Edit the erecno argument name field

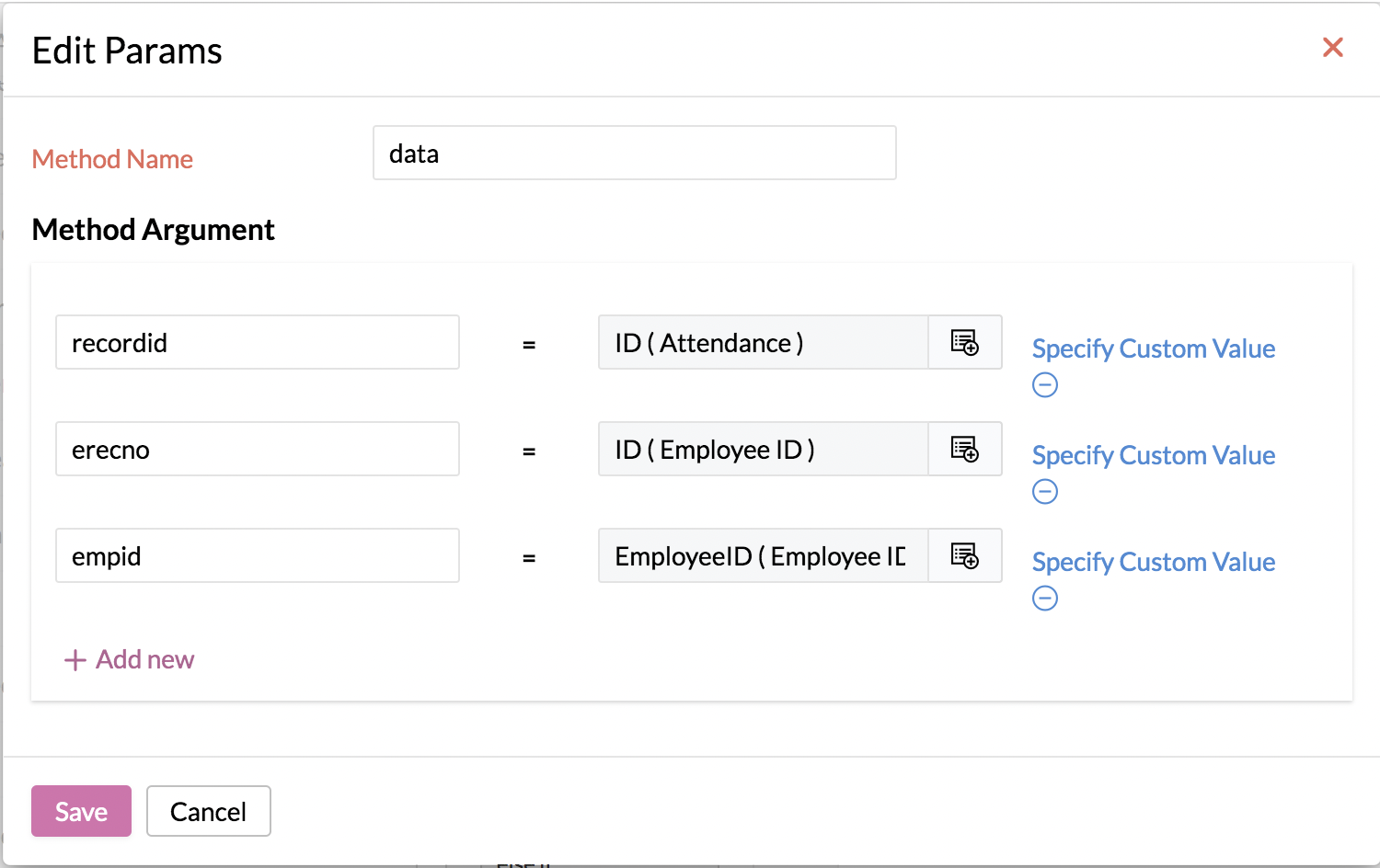coord(258,450)
